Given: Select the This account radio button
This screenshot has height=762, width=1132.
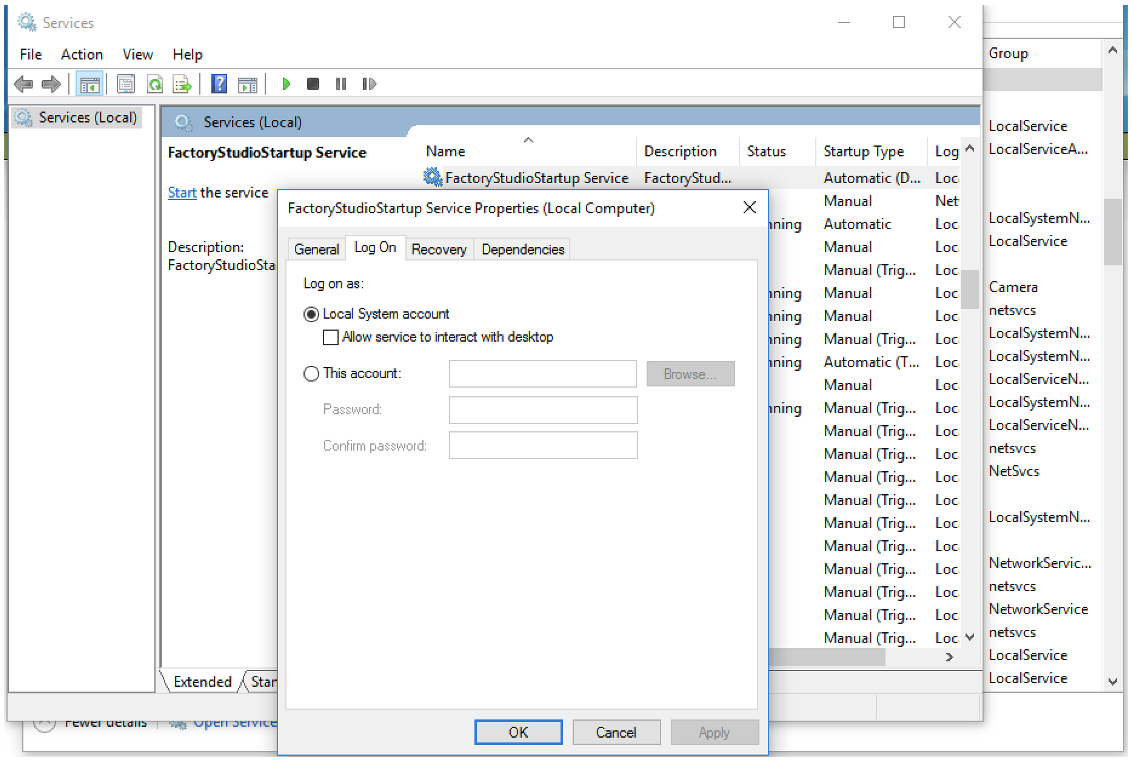Looking at the screenshot, I should coord(311,373).
